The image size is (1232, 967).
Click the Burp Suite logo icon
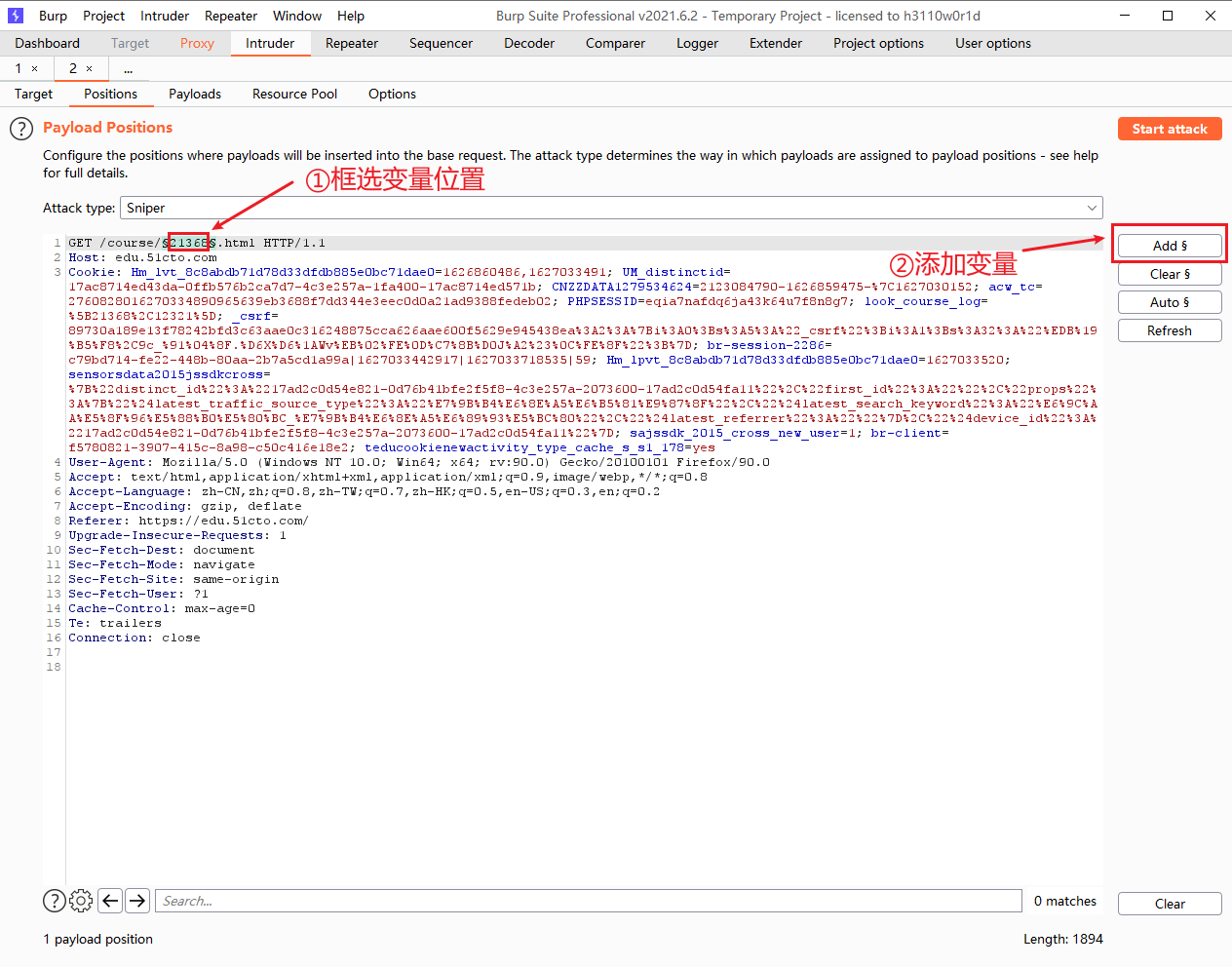click(x=15, y=15)
